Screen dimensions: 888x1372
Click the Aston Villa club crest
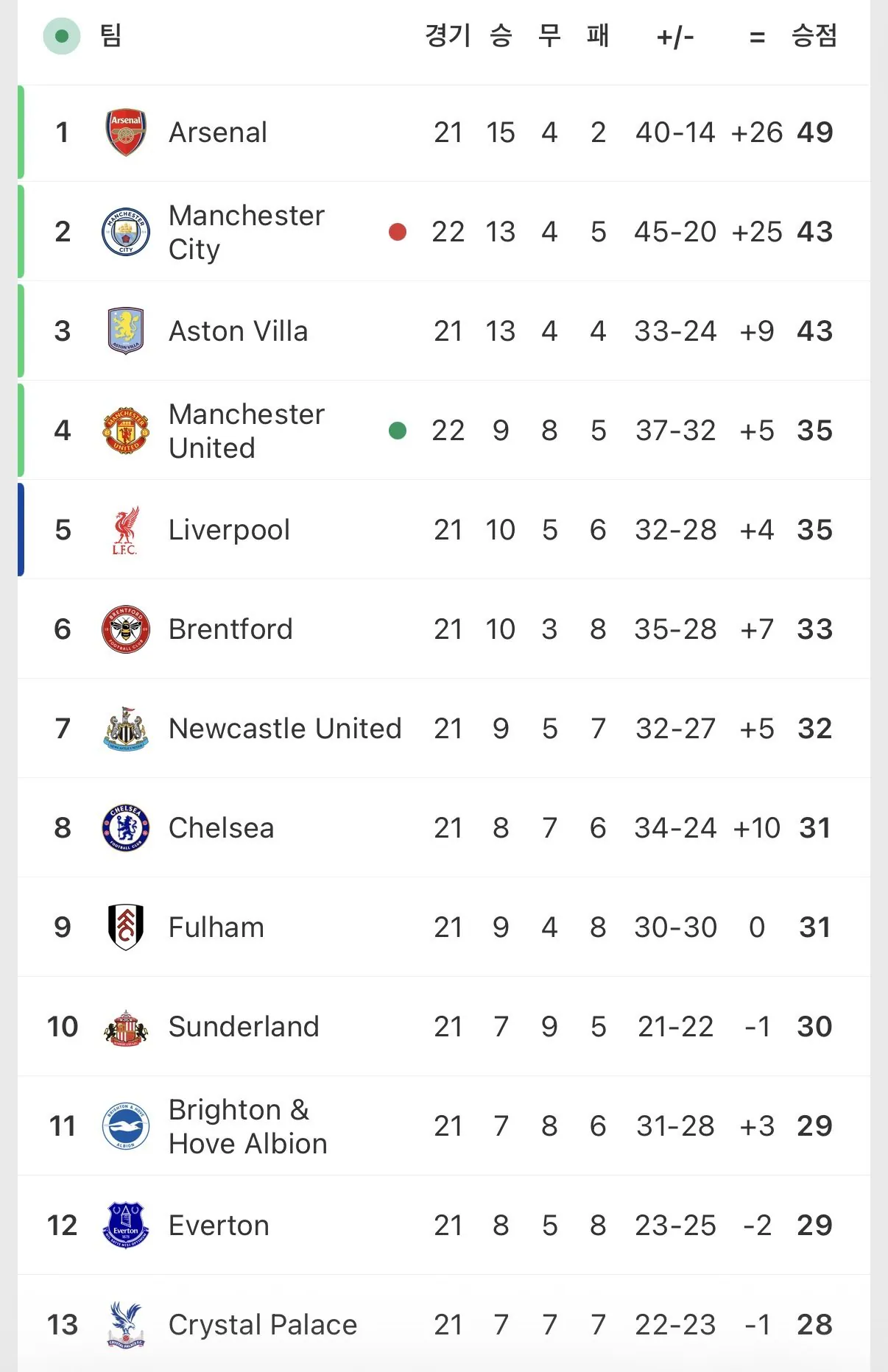click(126, 331)
